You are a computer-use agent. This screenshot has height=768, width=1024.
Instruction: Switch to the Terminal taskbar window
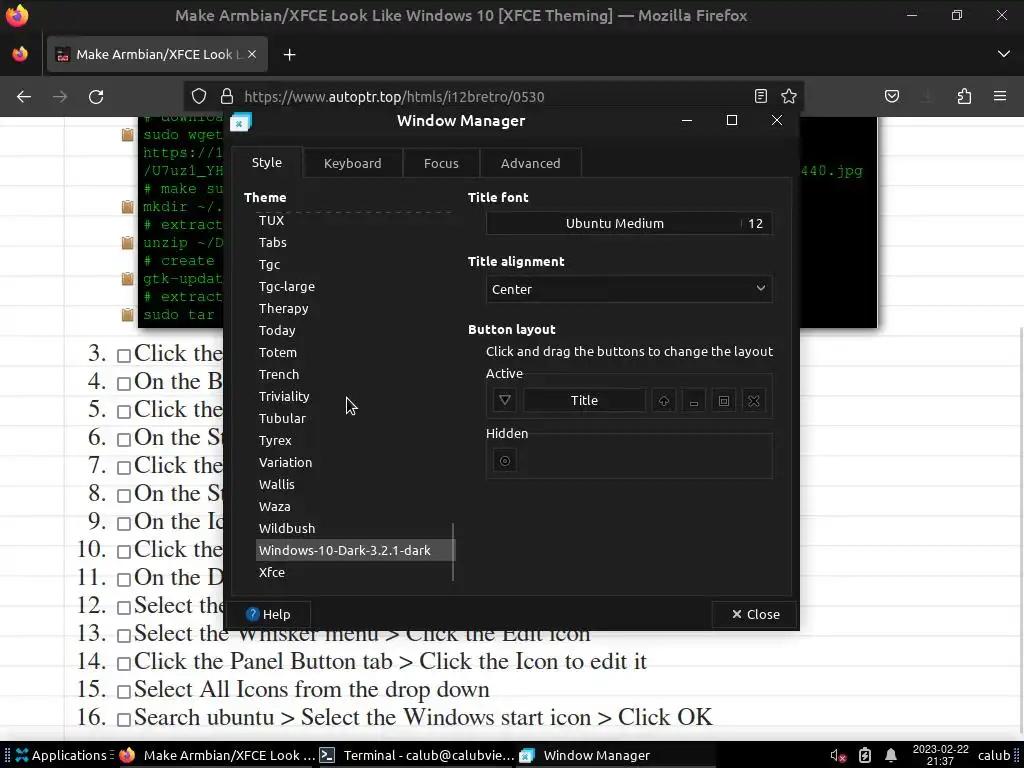coord(417,756)
